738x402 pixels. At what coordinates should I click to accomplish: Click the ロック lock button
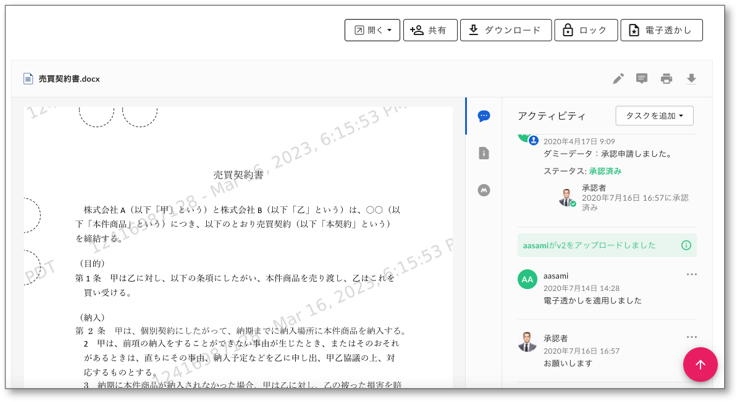tap(586, 30)
